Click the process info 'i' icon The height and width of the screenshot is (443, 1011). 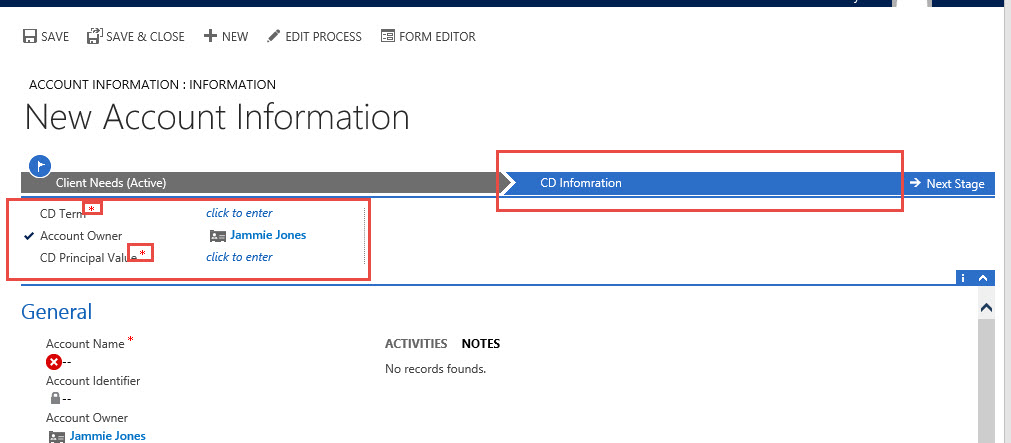pos(964,278)
